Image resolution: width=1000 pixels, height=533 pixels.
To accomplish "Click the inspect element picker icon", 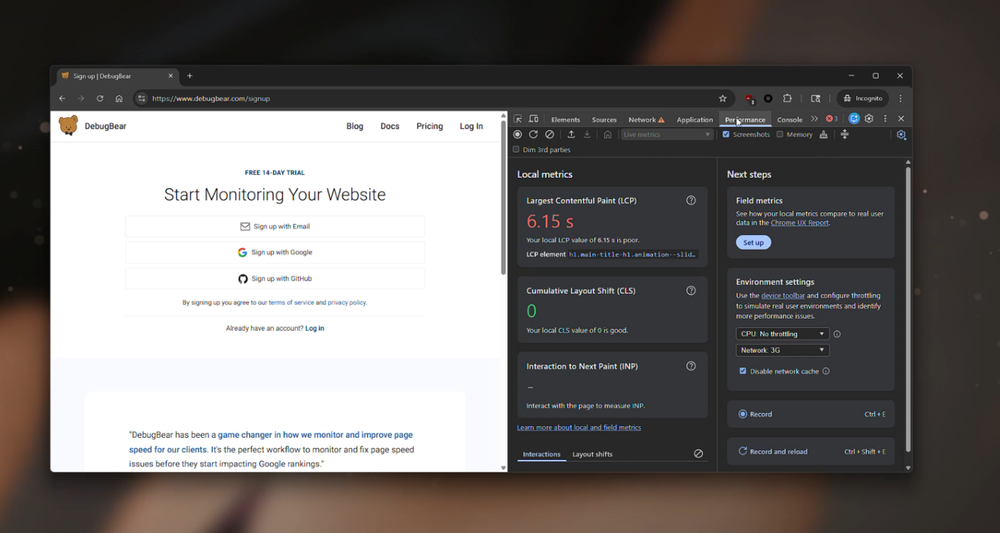I will tap(518, 119).
